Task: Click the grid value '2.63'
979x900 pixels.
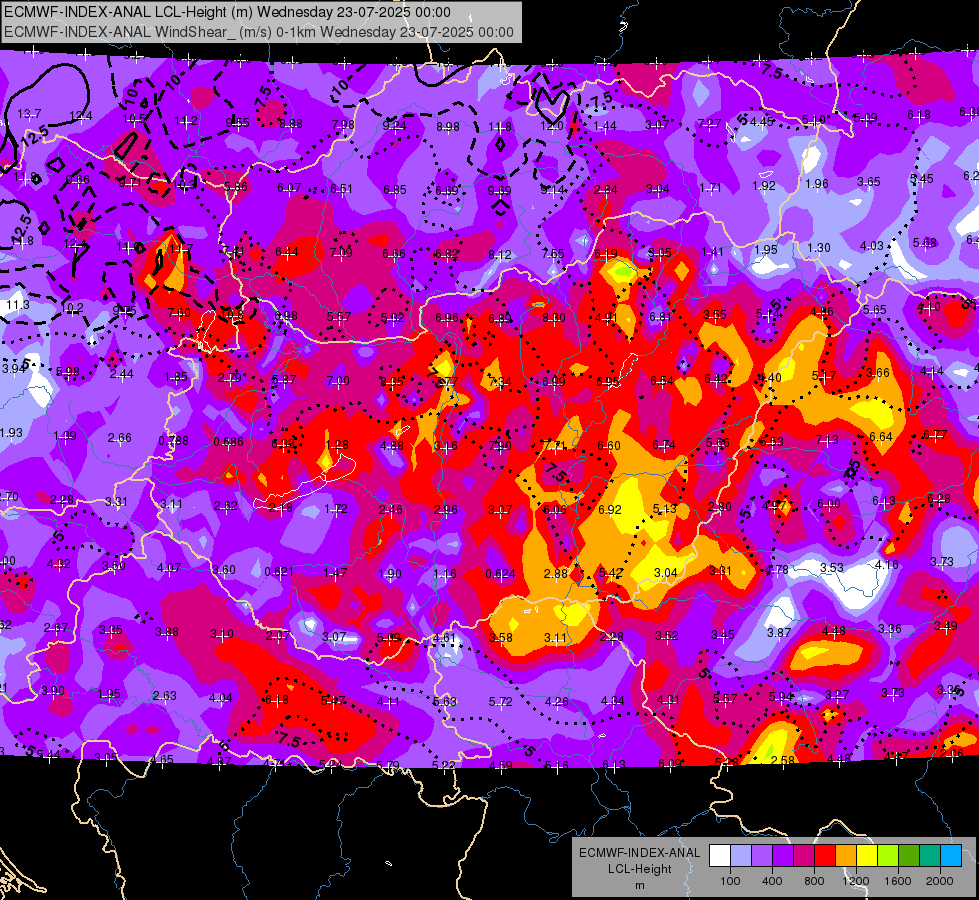Action: [164, 695]
